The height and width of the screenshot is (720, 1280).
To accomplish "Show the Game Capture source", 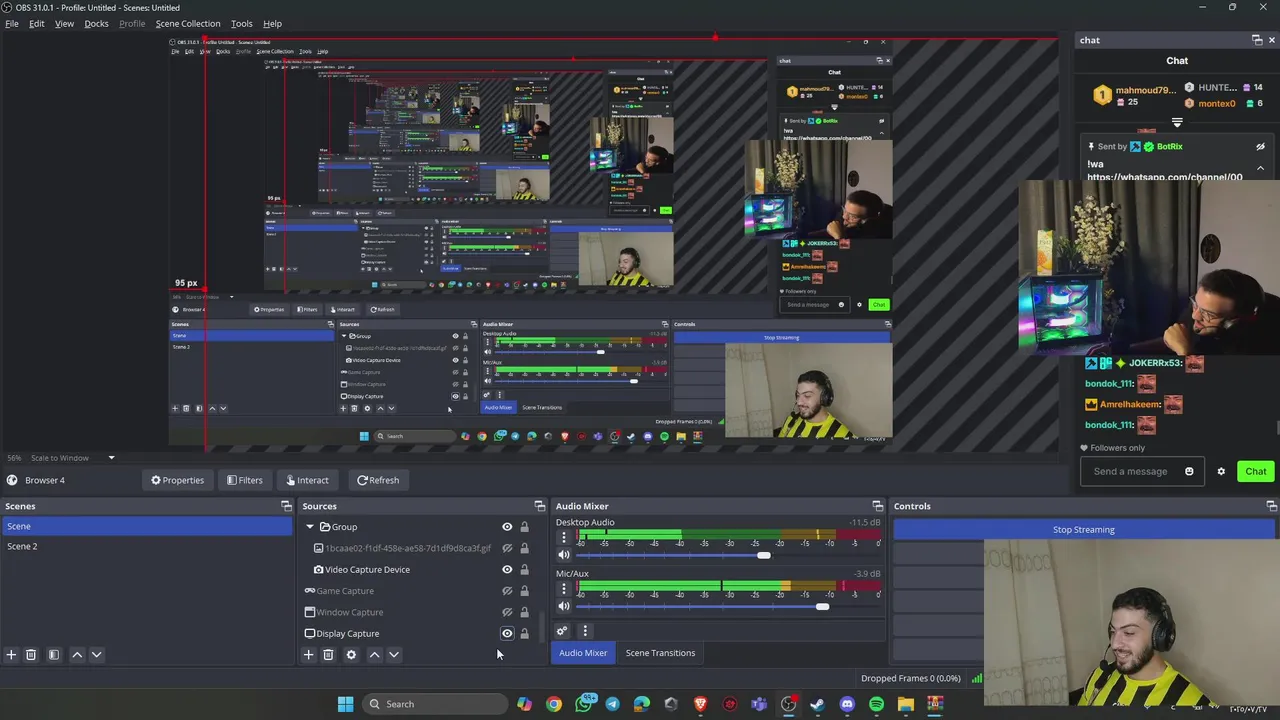I will point(507,591).
